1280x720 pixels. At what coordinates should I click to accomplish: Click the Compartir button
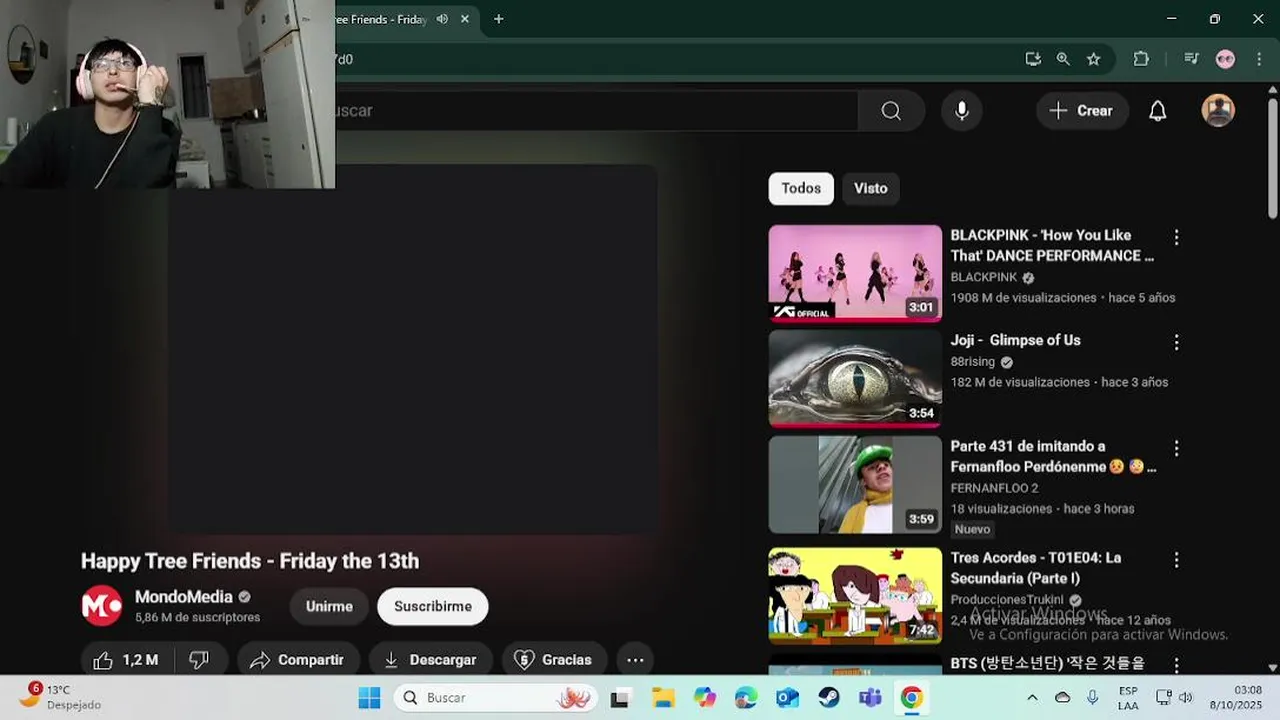pos(298,660)
